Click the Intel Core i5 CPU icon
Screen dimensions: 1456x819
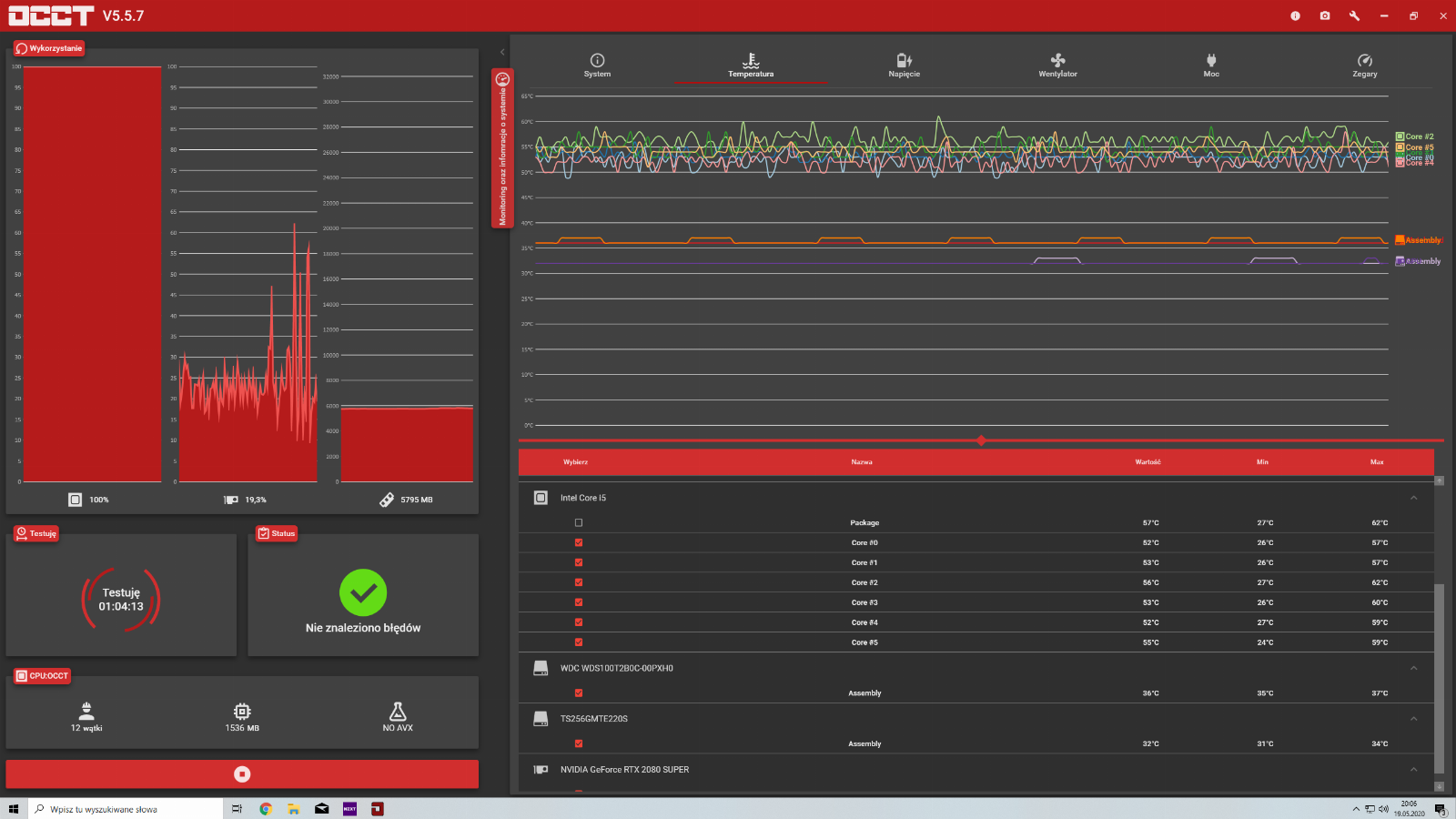541,498
